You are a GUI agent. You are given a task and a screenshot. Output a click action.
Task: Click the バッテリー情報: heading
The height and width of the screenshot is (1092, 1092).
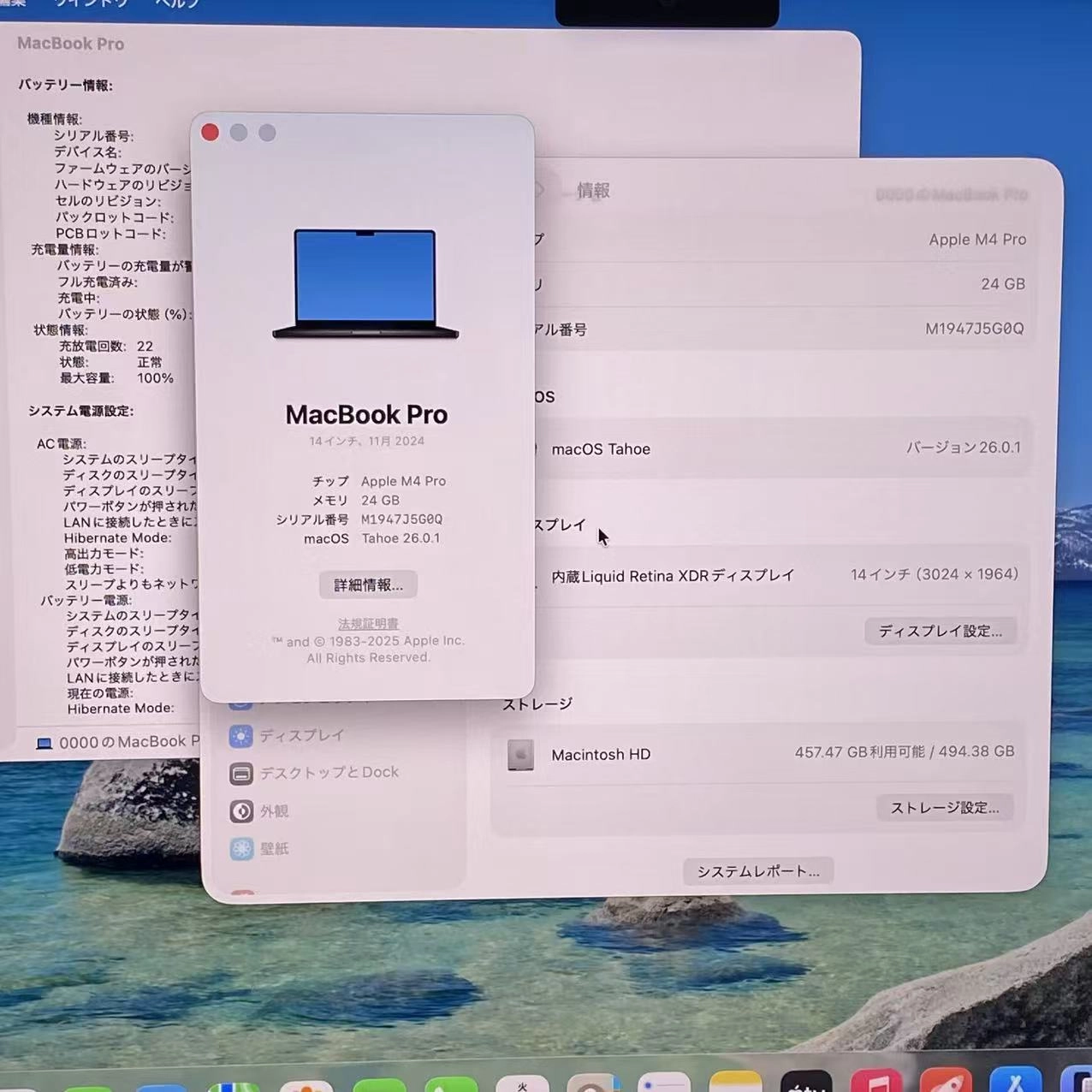[66, 85]
